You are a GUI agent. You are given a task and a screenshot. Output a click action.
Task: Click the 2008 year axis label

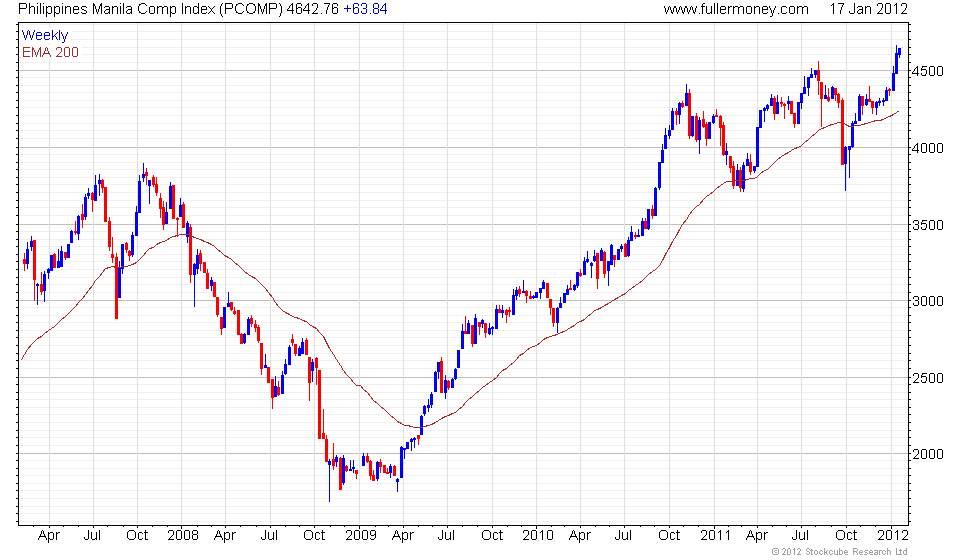click(183, 536)
